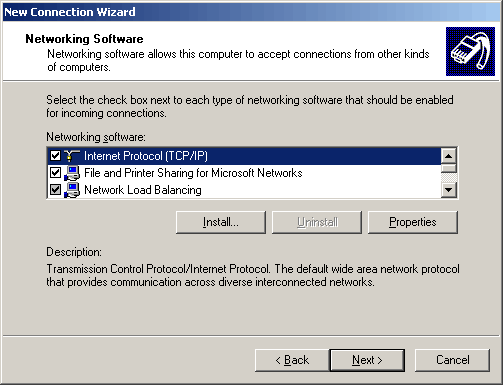Screen dimensions: 503x385
Task: Uncheck the Internet Protocol (TCP/IP) checkbox
Action: click(55, 156)
